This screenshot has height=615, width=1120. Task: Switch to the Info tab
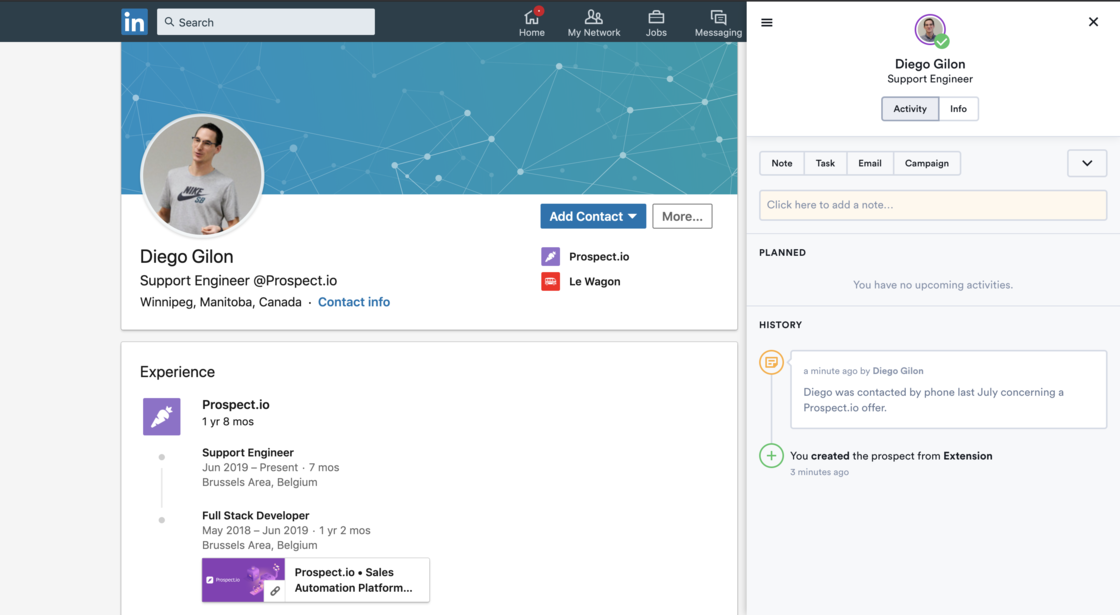pos(958,109)
